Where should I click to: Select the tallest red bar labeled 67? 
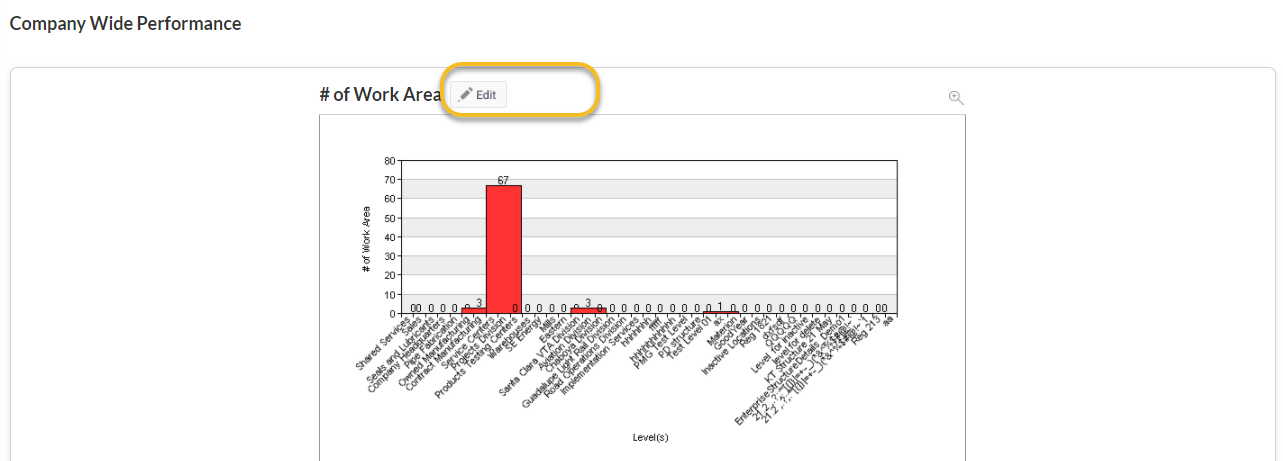[x=503, y=249]
